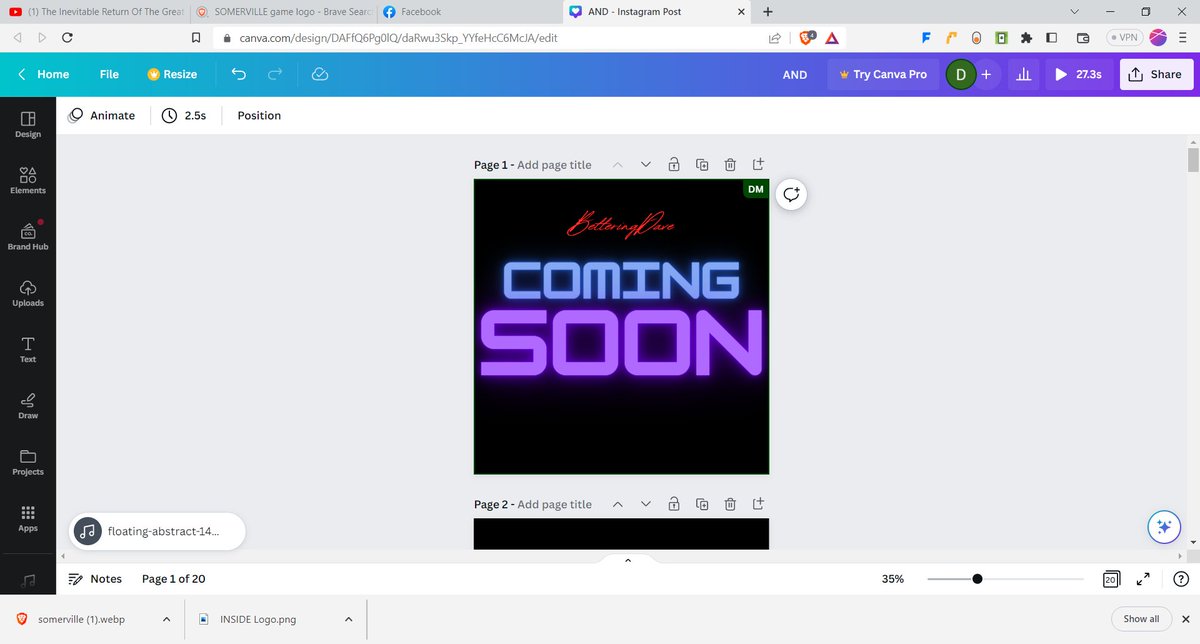The width and height of the screenshot is (1200, 644).
Task: Open the Resize menu
Action: coord(172,74)
